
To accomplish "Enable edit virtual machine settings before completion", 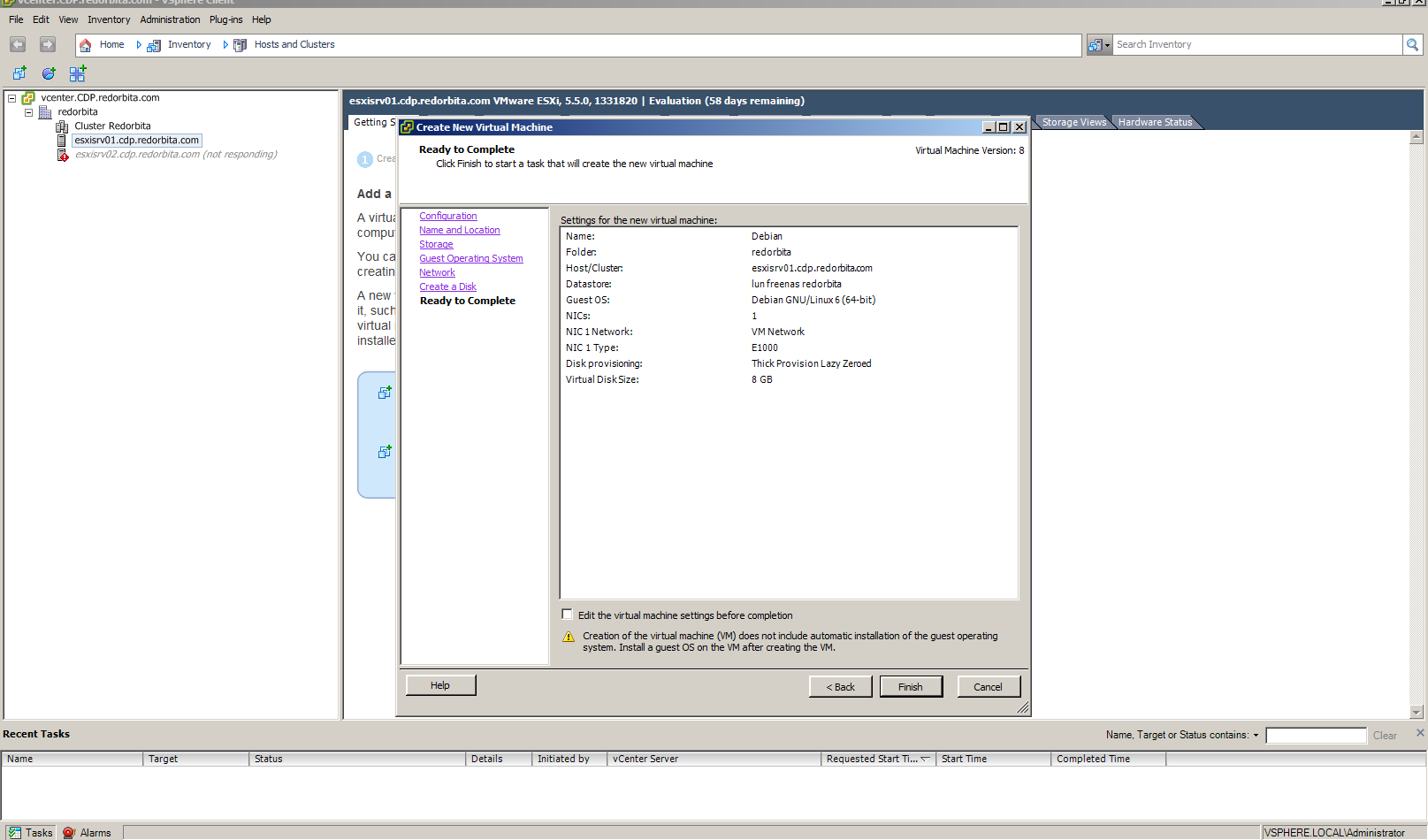I will (x=568, y=615).
